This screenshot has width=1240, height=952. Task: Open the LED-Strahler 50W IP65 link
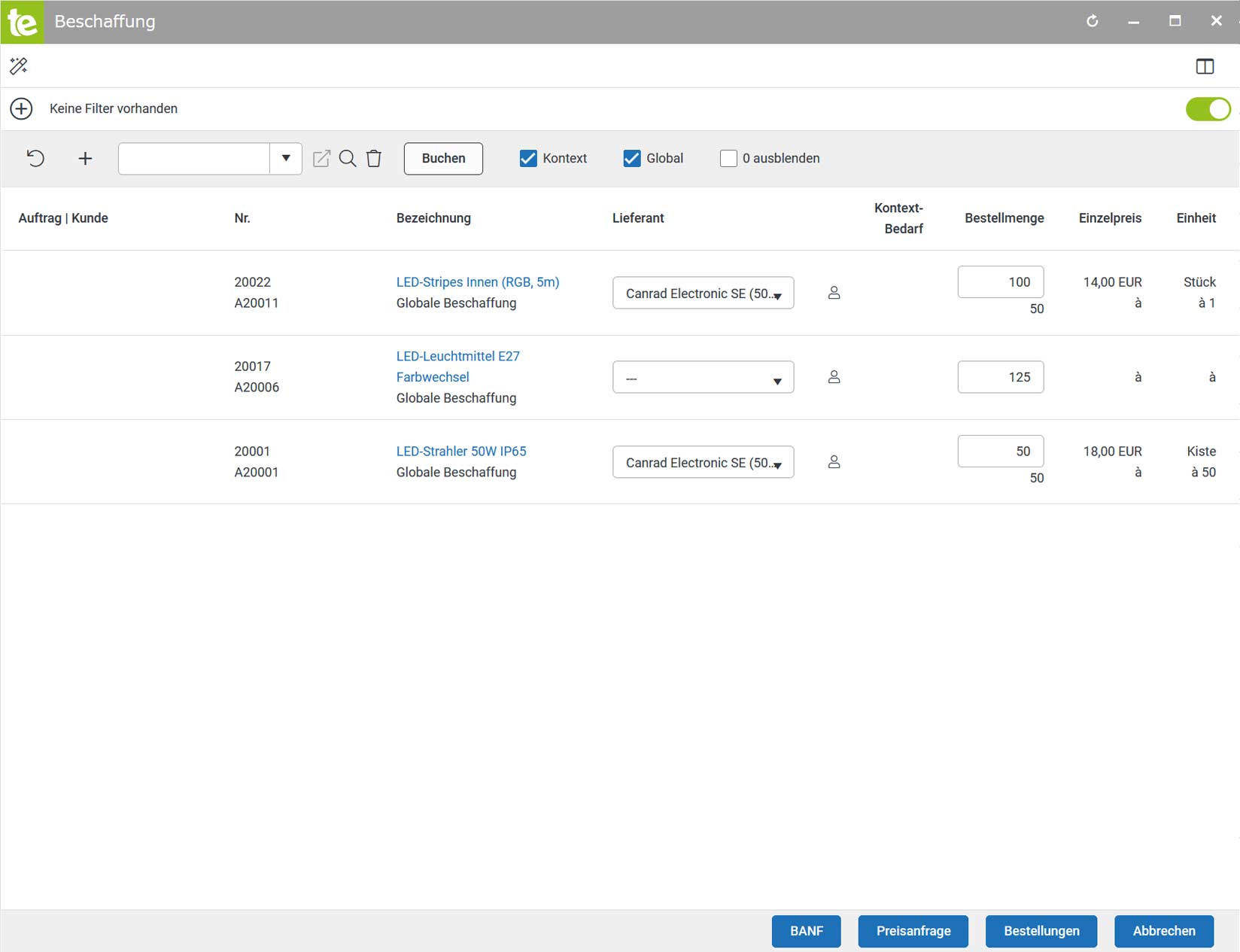tap(461, 452)
